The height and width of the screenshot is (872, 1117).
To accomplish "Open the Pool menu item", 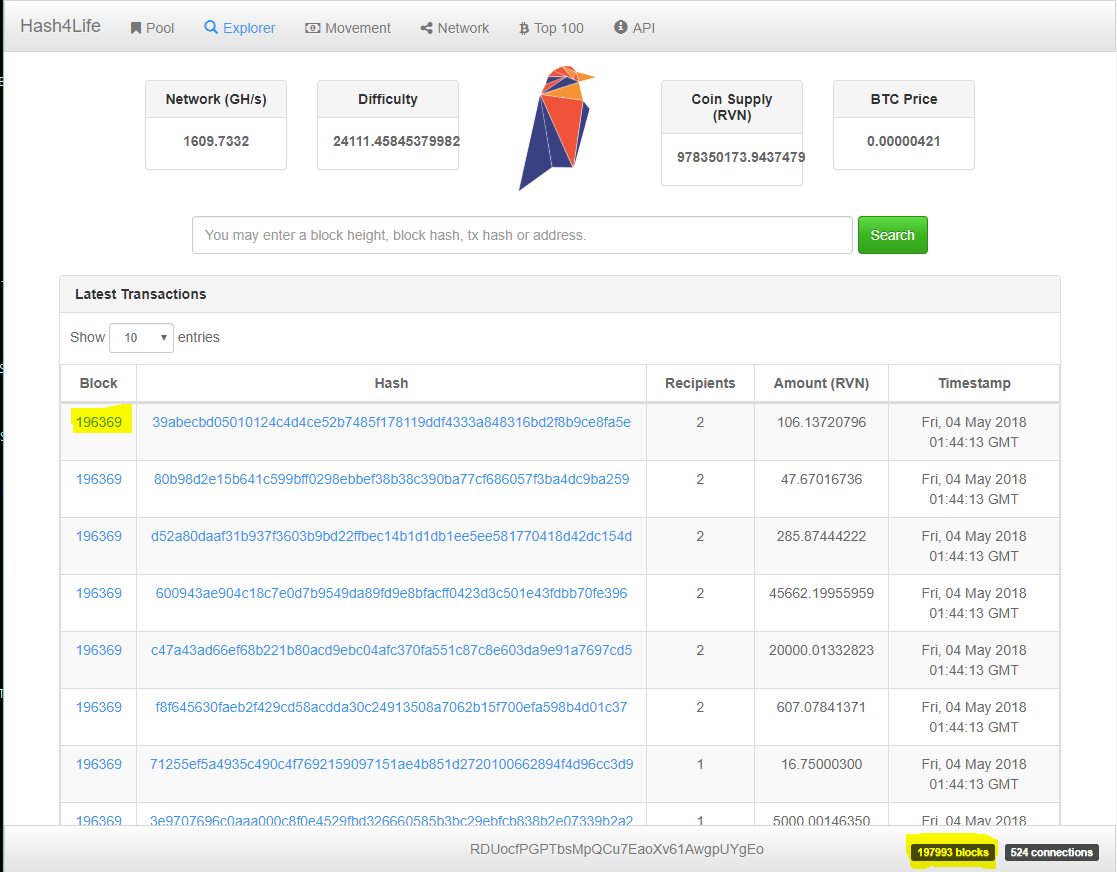I will point(152,28).
